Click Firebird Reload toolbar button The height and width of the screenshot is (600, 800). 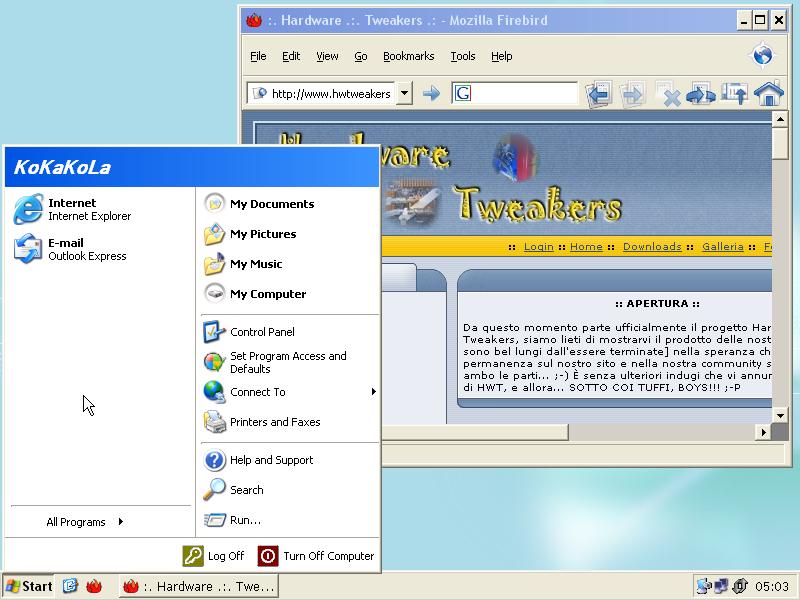(x=701, y=94)
